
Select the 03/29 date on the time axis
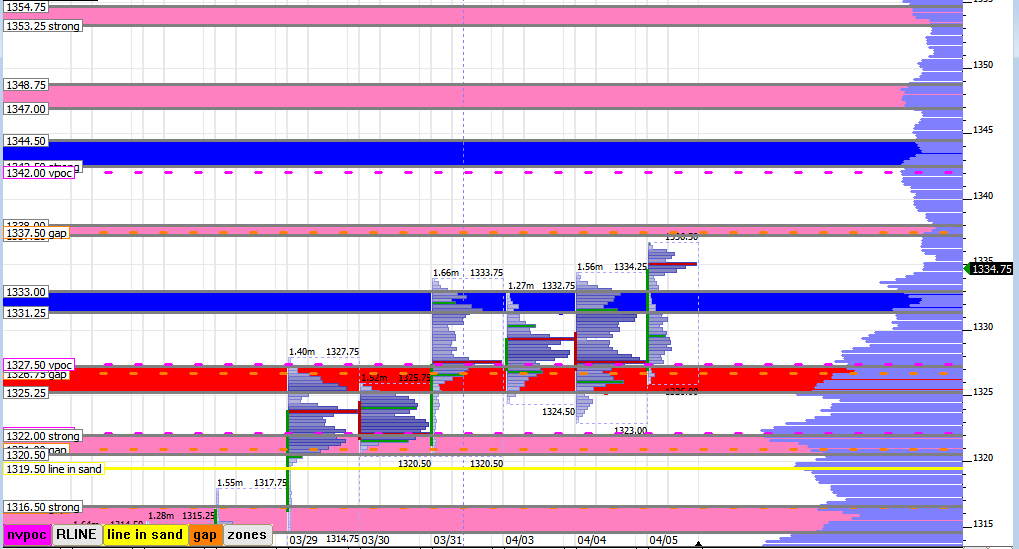pos(303,541)
